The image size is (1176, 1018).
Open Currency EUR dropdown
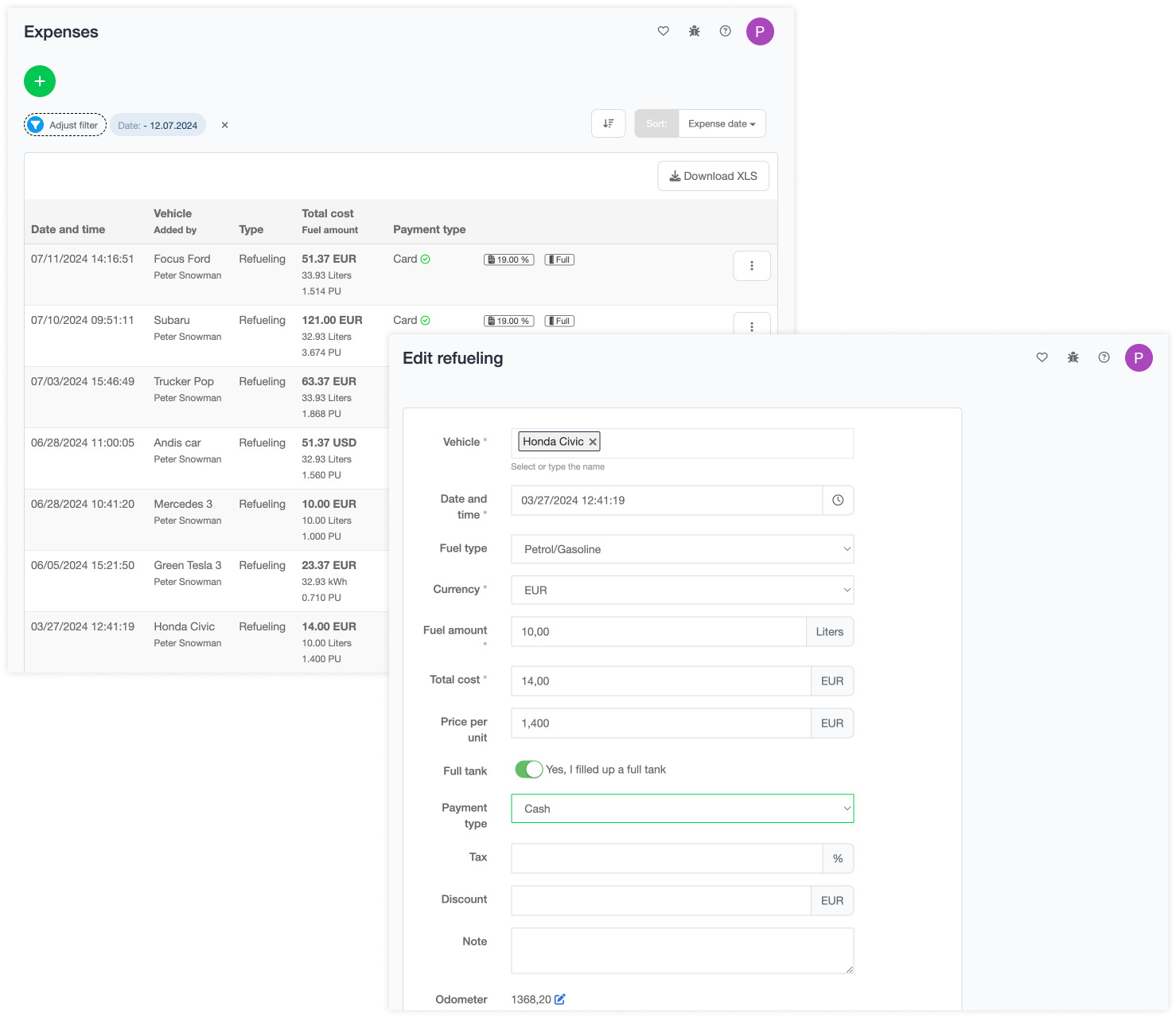point(683,590)
